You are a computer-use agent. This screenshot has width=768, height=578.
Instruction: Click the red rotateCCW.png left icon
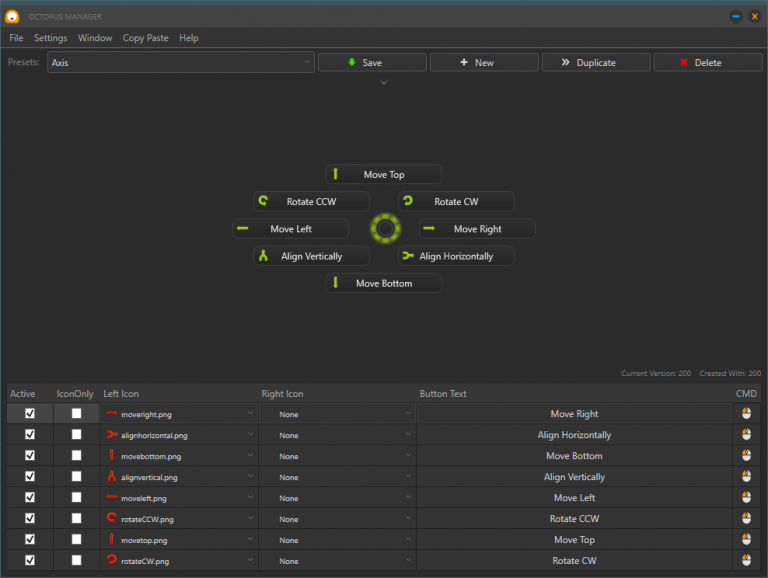(x=112, y=519)
